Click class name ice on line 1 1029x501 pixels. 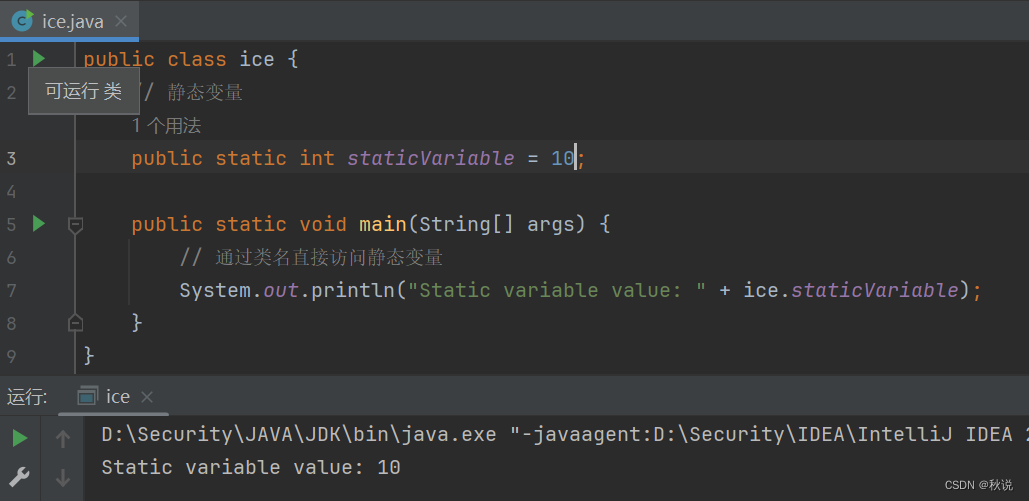click(257, 59)
